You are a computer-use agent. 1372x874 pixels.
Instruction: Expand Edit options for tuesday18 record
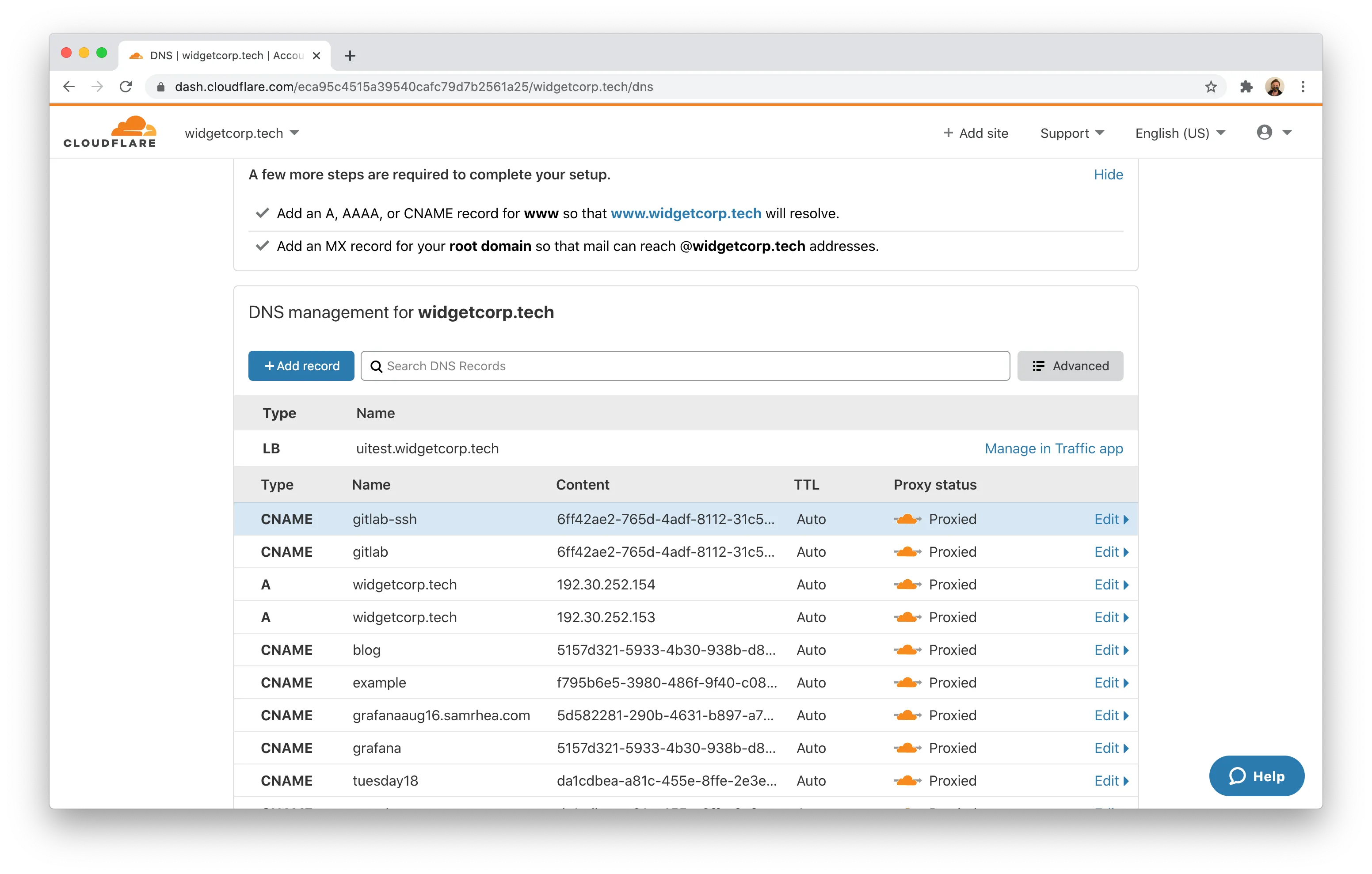pyautogui.click(x=1111, y=781)
